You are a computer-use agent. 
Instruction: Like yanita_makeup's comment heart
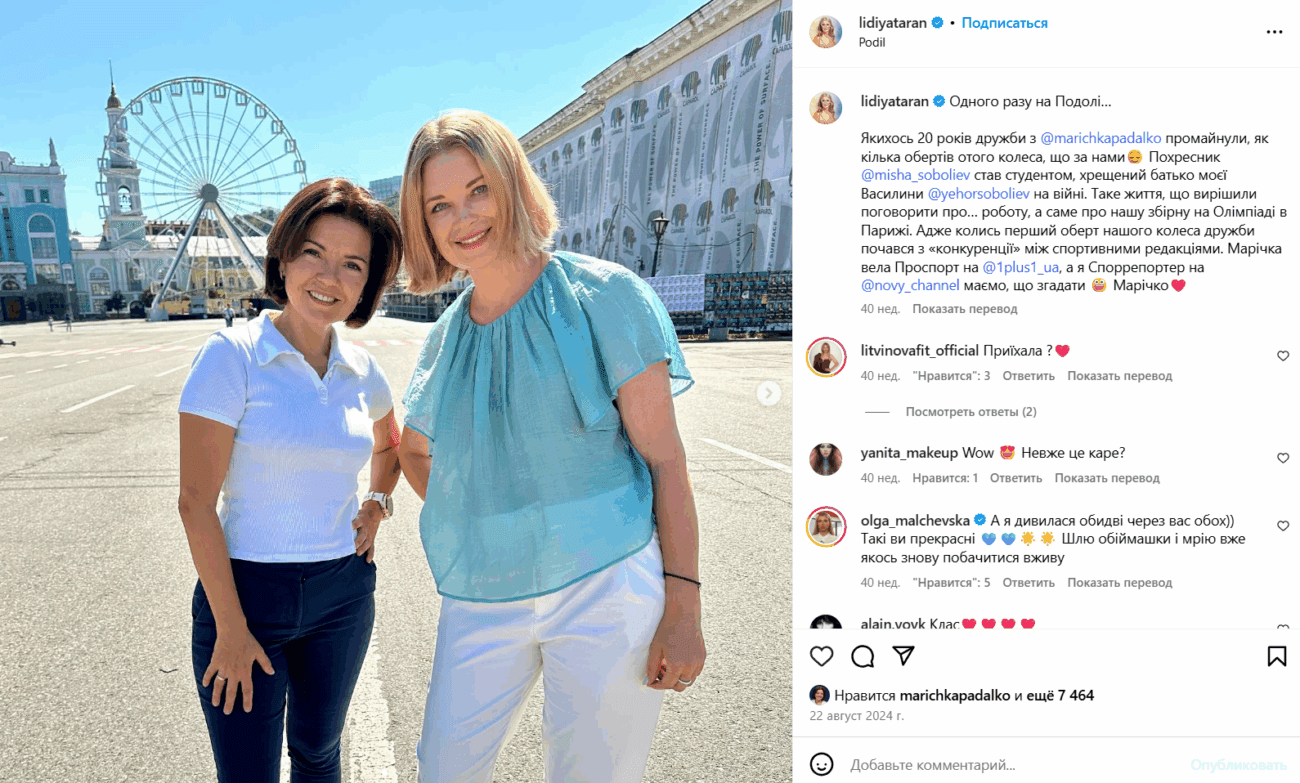[x=1283, y=458]
